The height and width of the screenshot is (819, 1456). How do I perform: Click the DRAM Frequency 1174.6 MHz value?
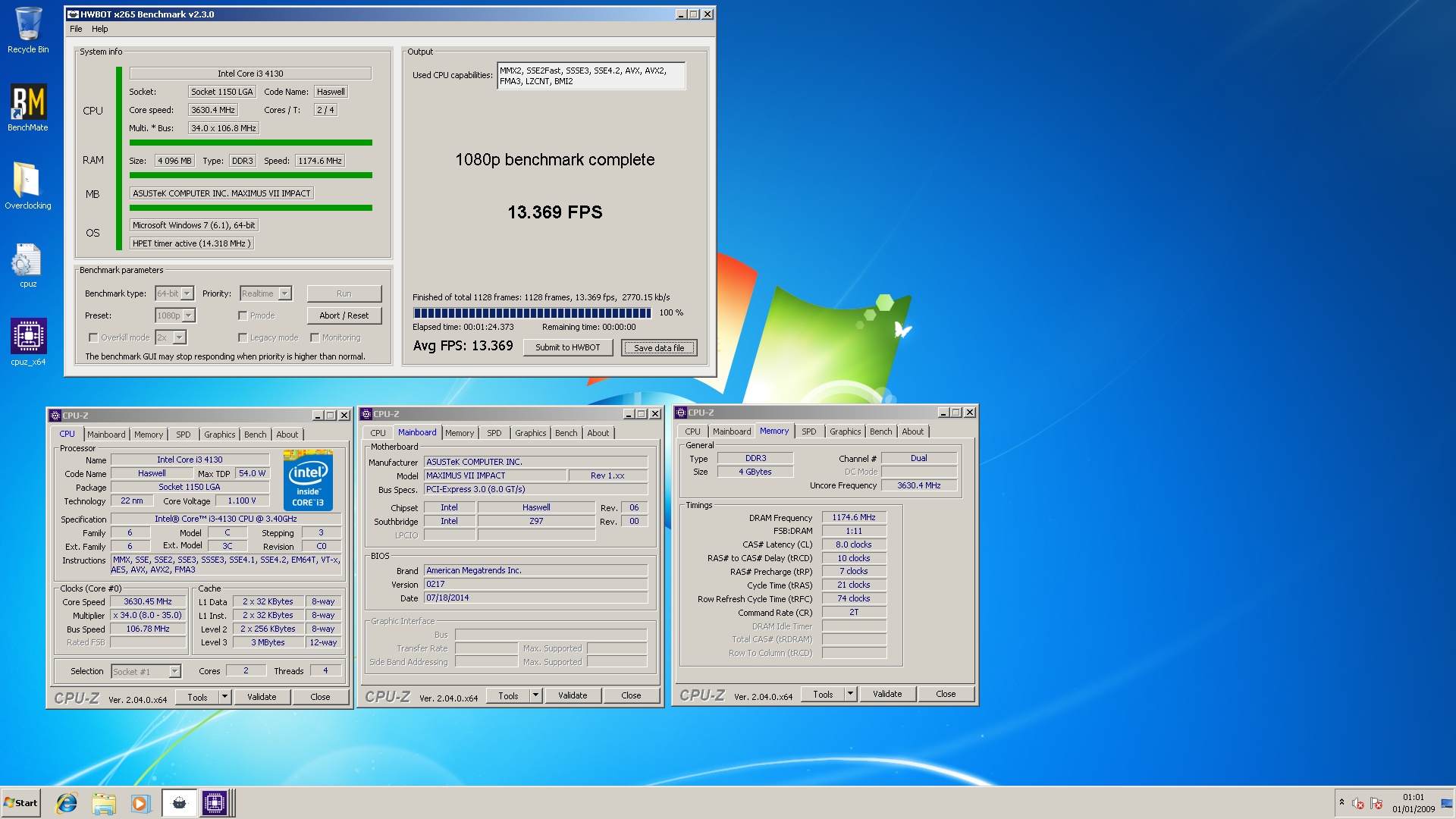pyautogui.click(x=854, y=517)
